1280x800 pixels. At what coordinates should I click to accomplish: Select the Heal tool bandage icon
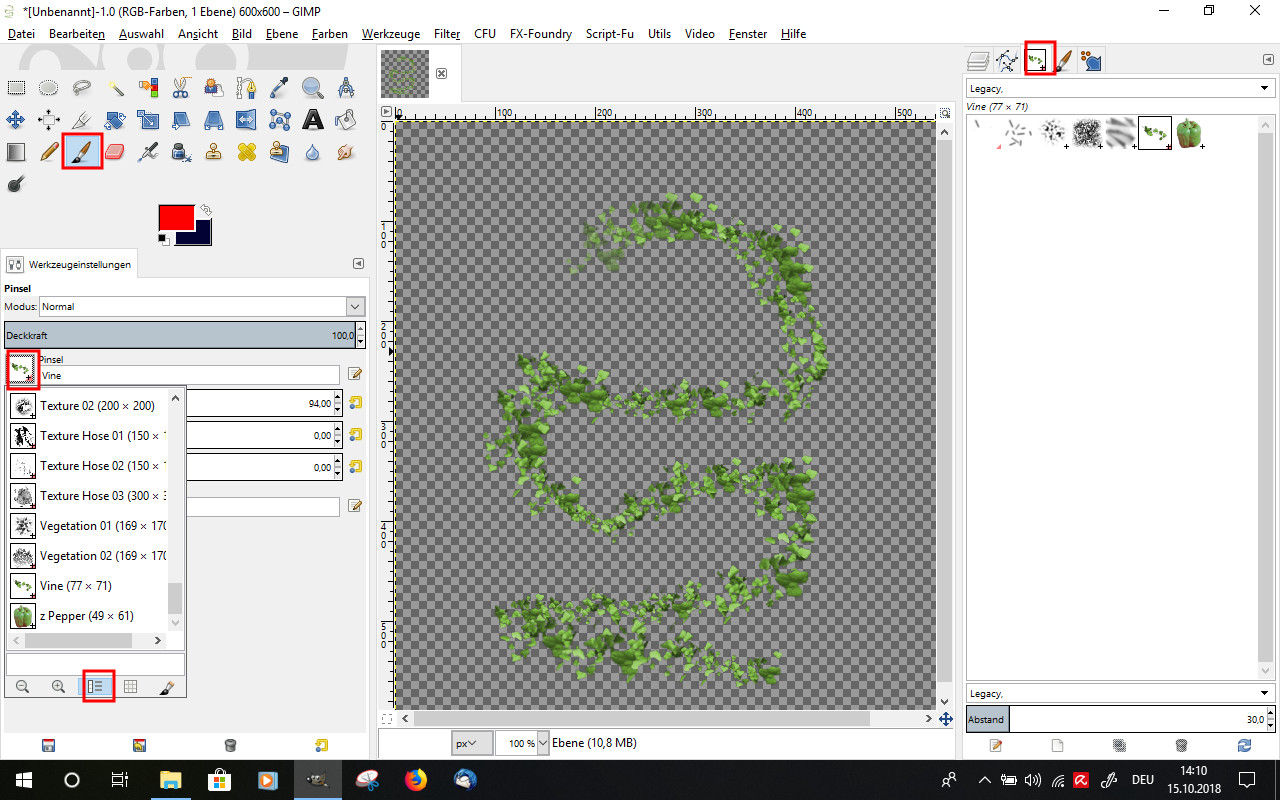(x=246, y=152)
